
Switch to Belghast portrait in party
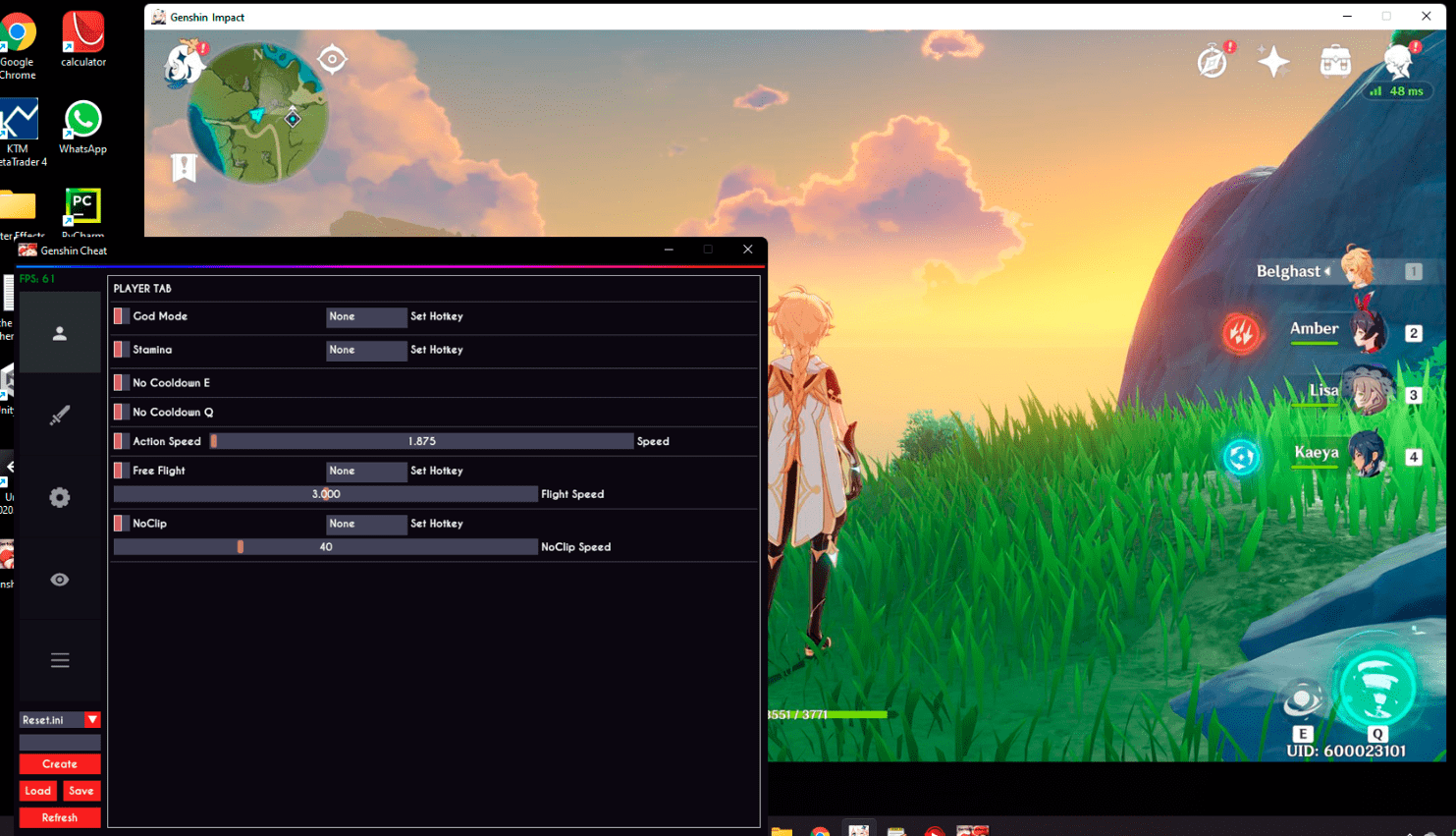tap(1359, 268)
